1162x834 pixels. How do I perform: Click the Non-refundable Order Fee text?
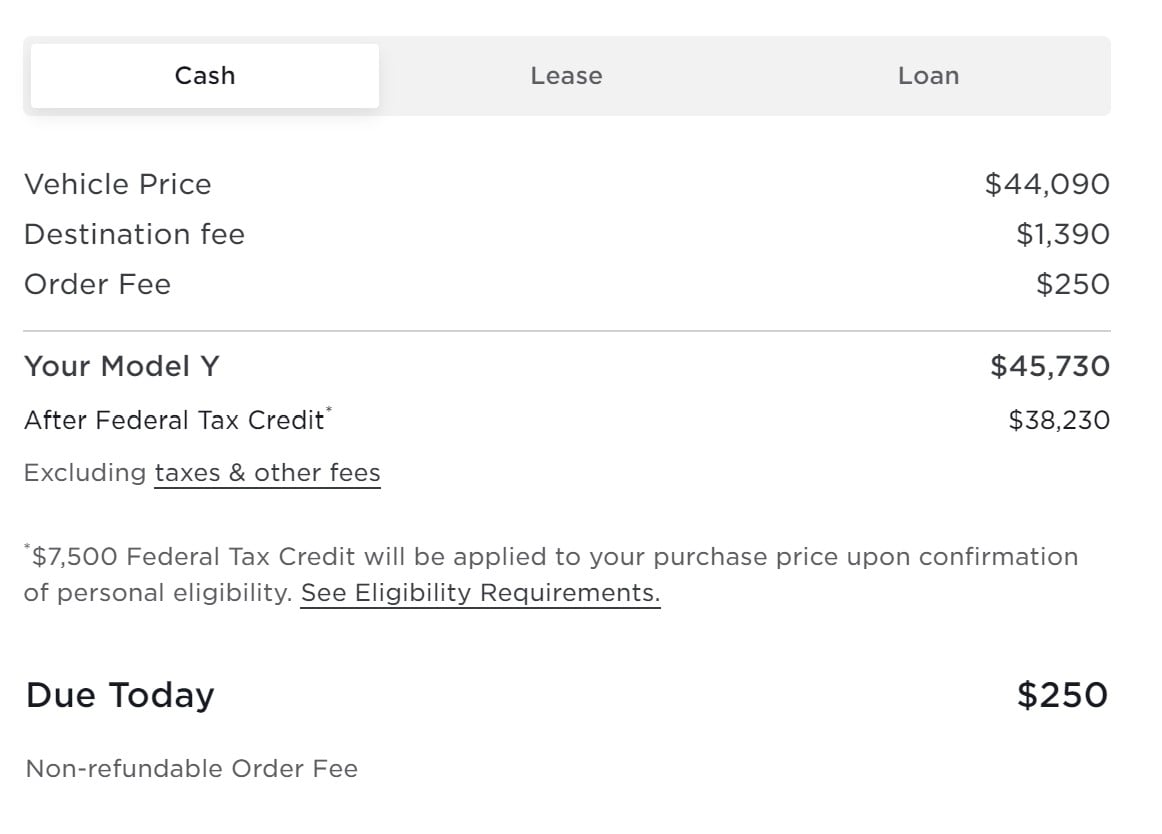pos(192,769)
